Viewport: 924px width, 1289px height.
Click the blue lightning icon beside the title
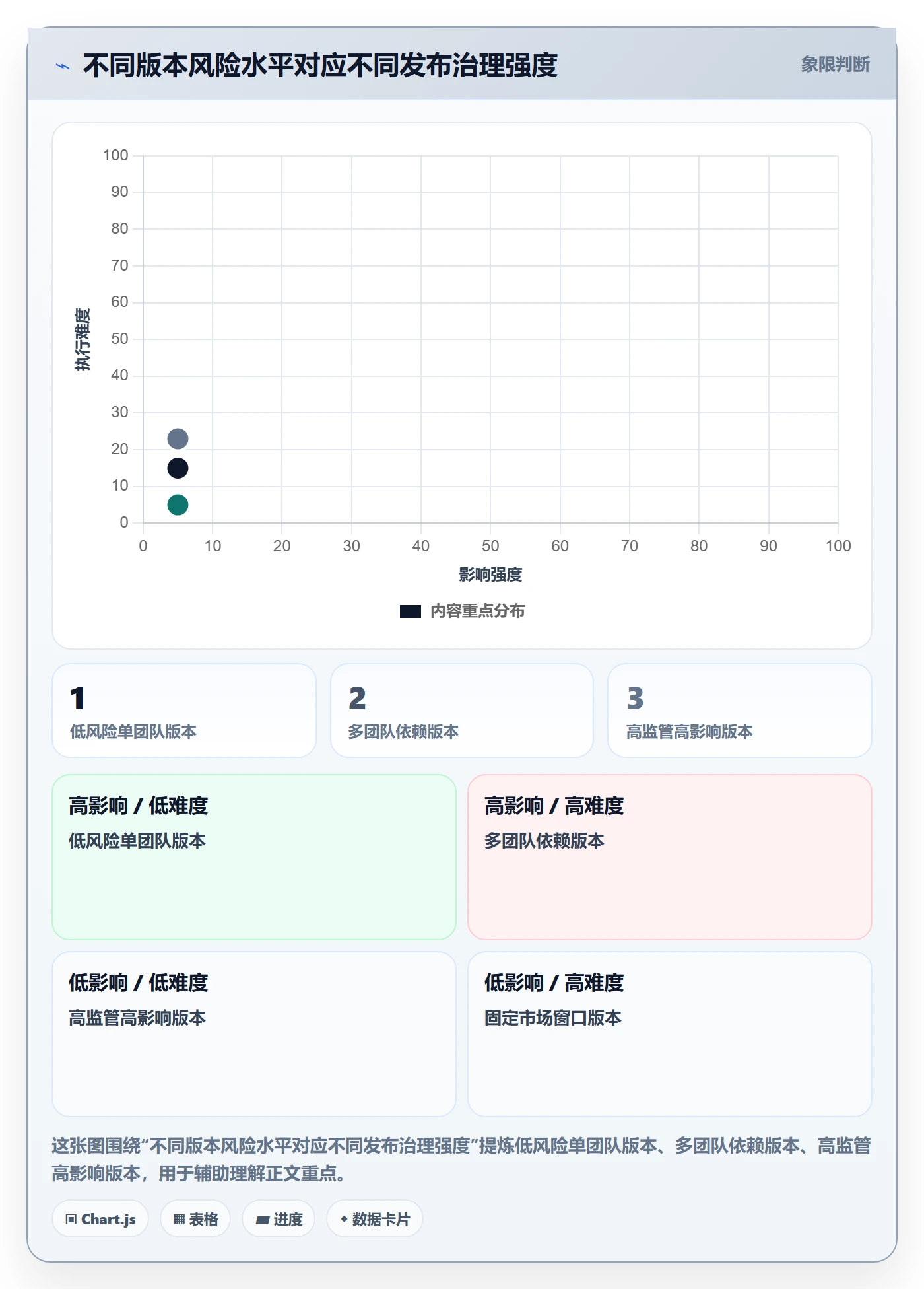(63, 66)
